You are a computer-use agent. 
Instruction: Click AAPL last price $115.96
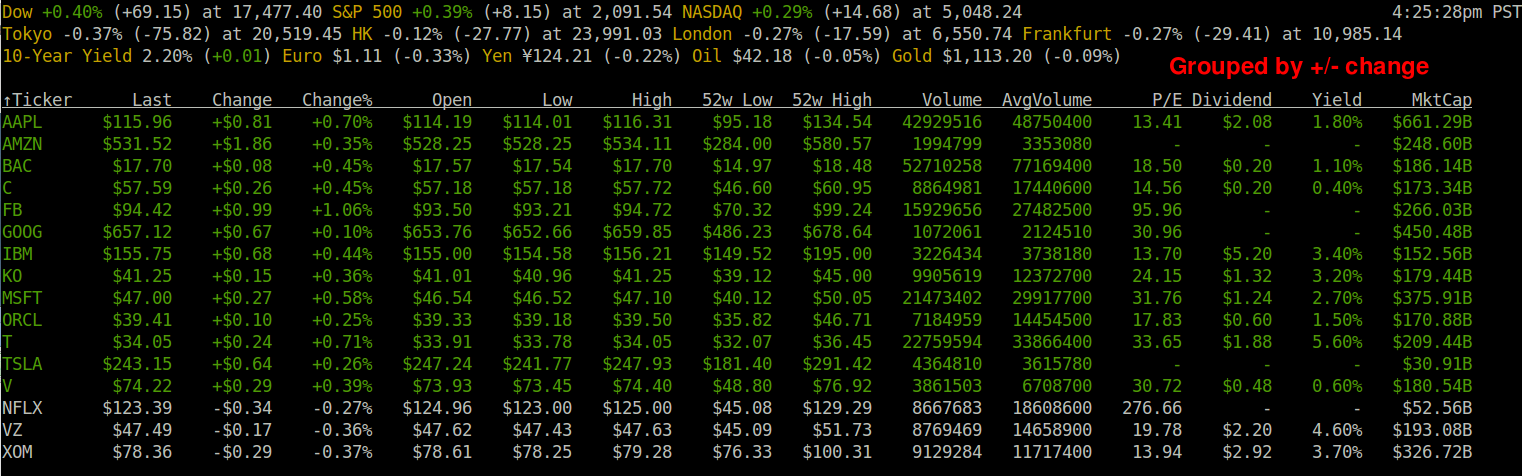pyautogui.click(x=137, y=122)
